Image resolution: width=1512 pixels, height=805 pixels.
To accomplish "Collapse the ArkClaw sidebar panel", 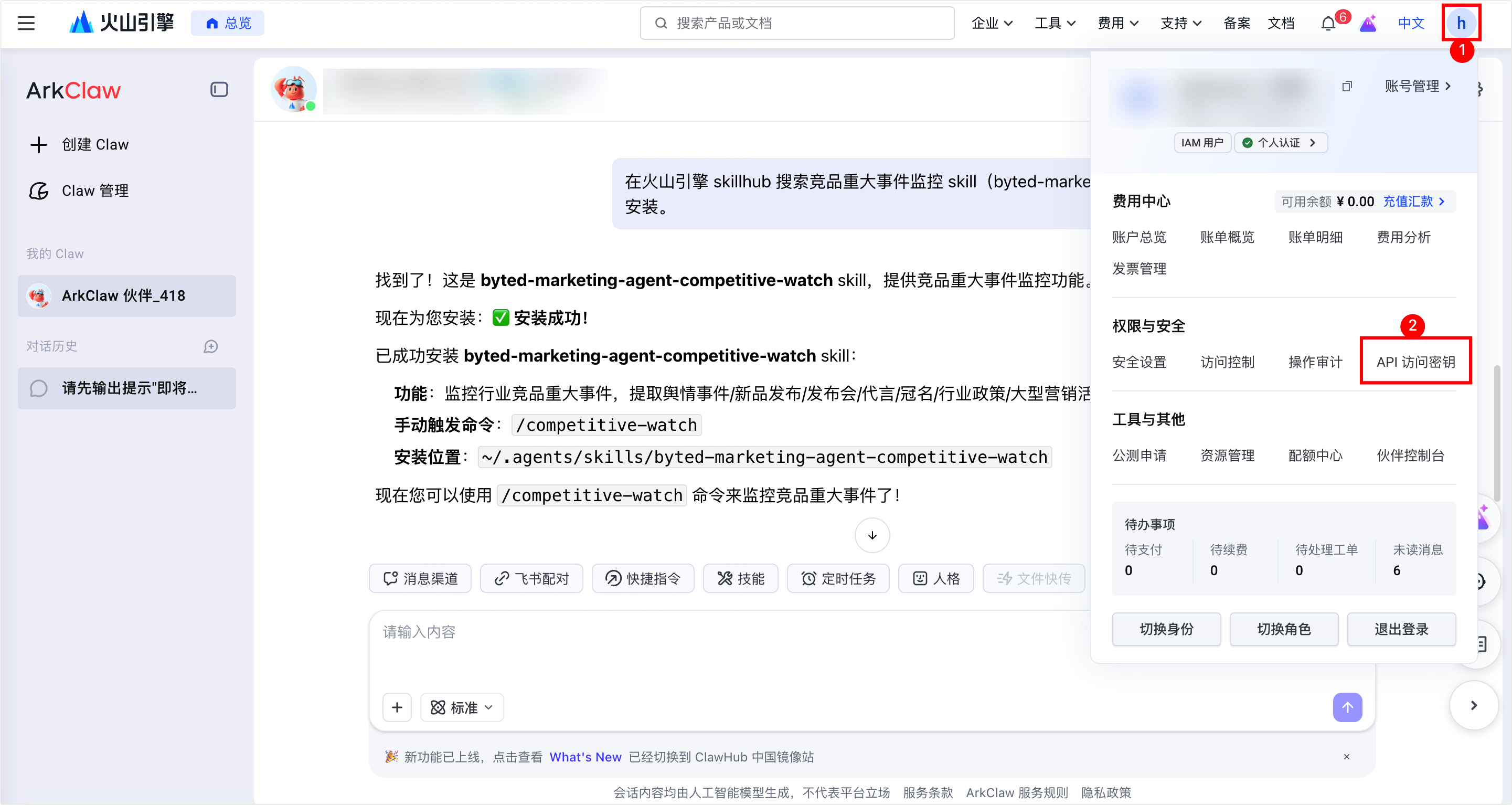I will (x=219, y=89).
